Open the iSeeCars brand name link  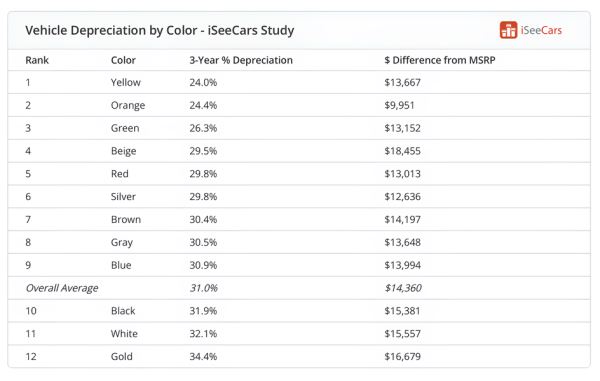click(541, 30)
